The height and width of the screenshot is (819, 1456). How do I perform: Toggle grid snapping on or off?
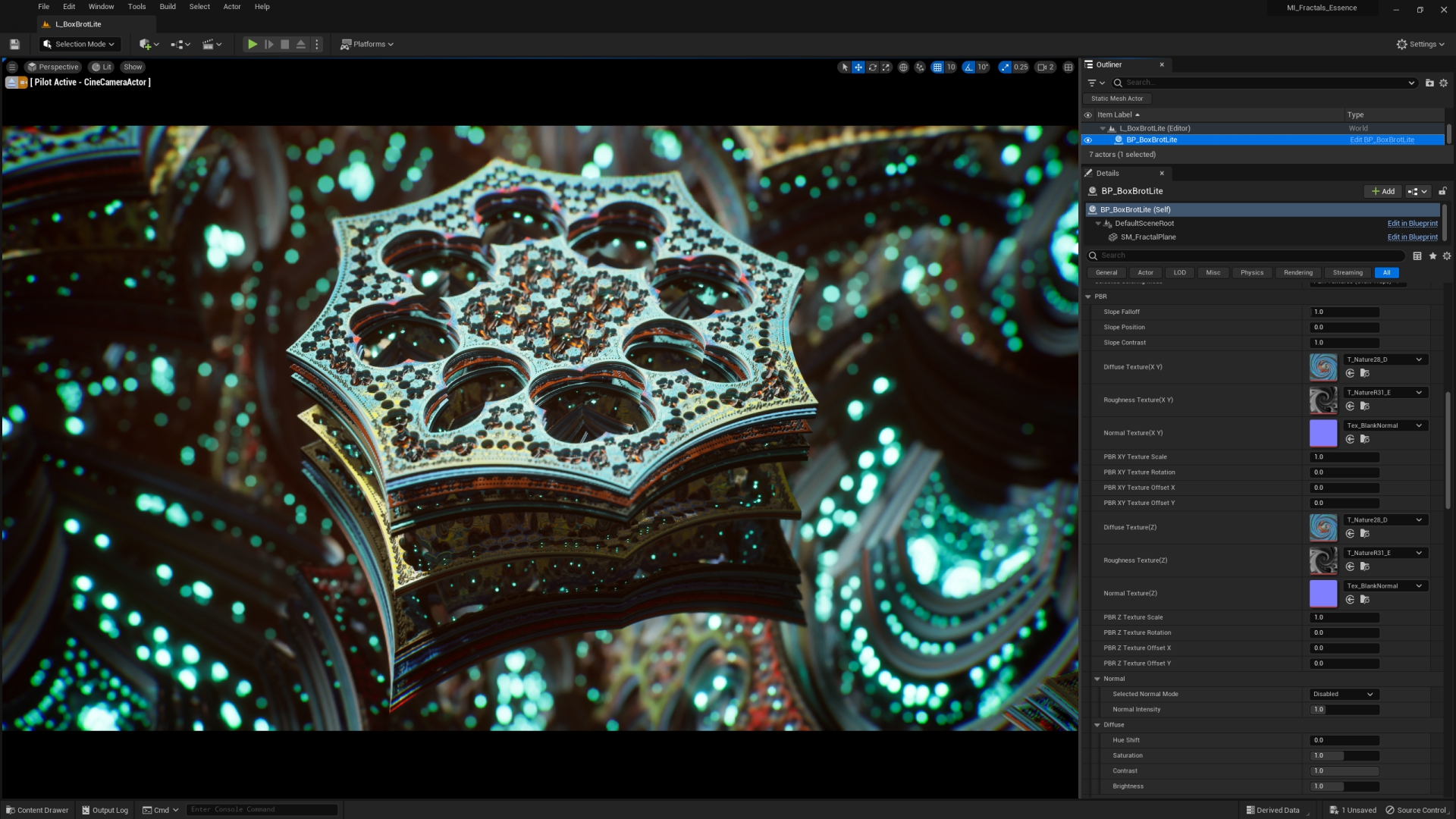[x=937, y=67]
